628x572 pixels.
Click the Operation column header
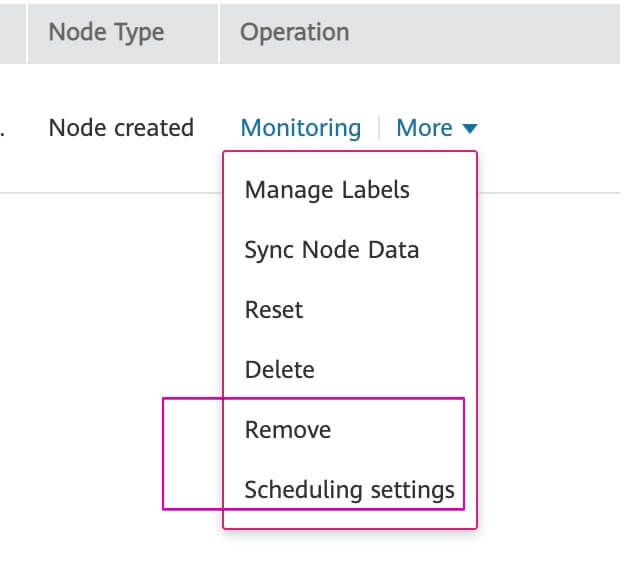[294, 32]
